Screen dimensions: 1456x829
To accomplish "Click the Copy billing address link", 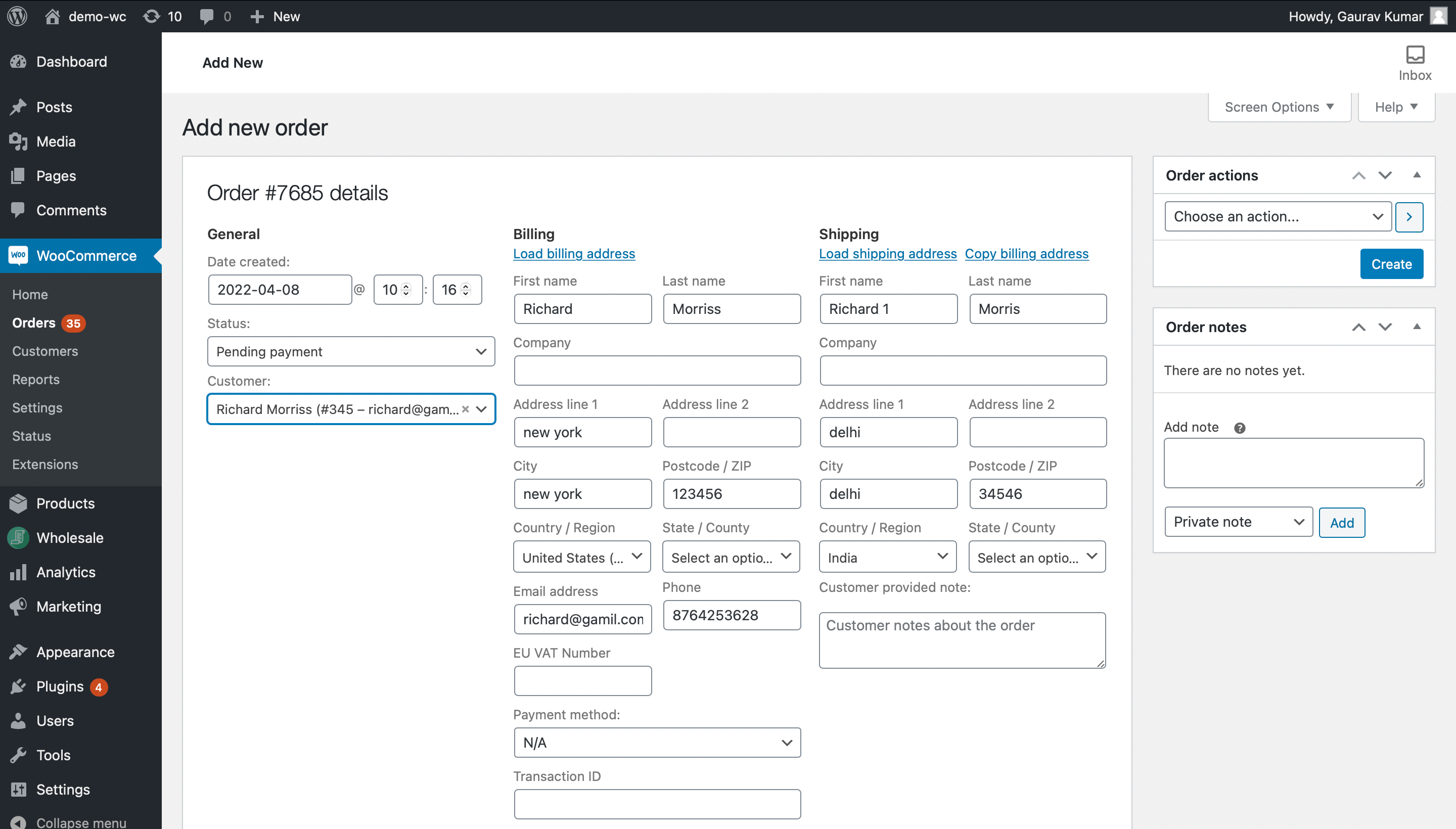I will coord(1026,253).
